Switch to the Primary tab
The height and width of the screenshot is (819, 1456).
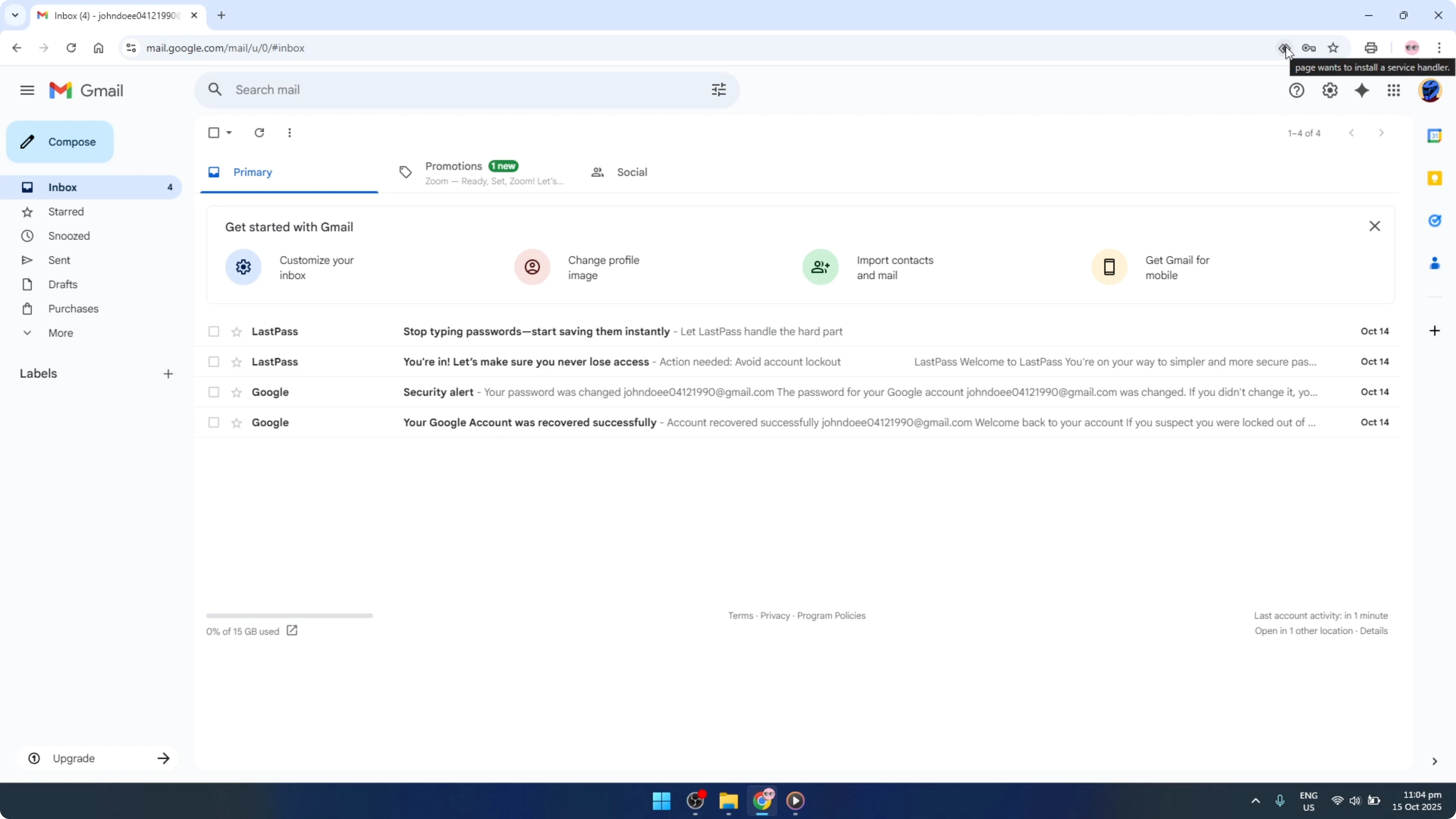tap(289, 173)
